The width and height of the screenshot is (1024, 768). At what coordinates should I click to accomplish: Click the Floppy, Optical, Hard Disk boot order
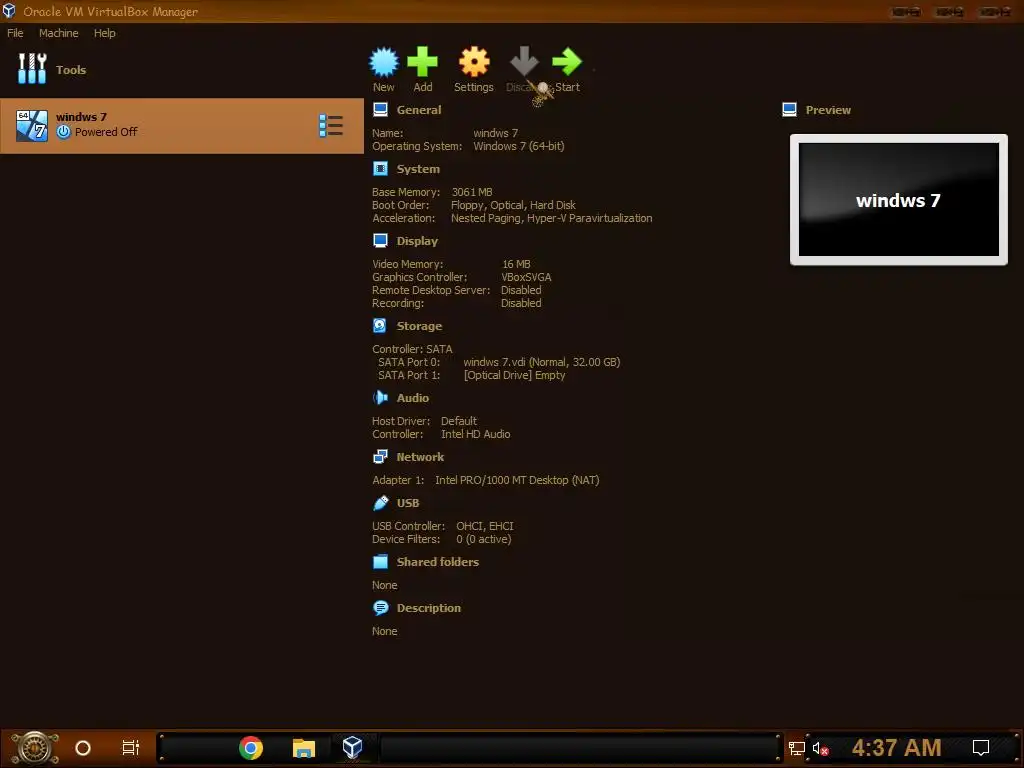tap(513, 205)
